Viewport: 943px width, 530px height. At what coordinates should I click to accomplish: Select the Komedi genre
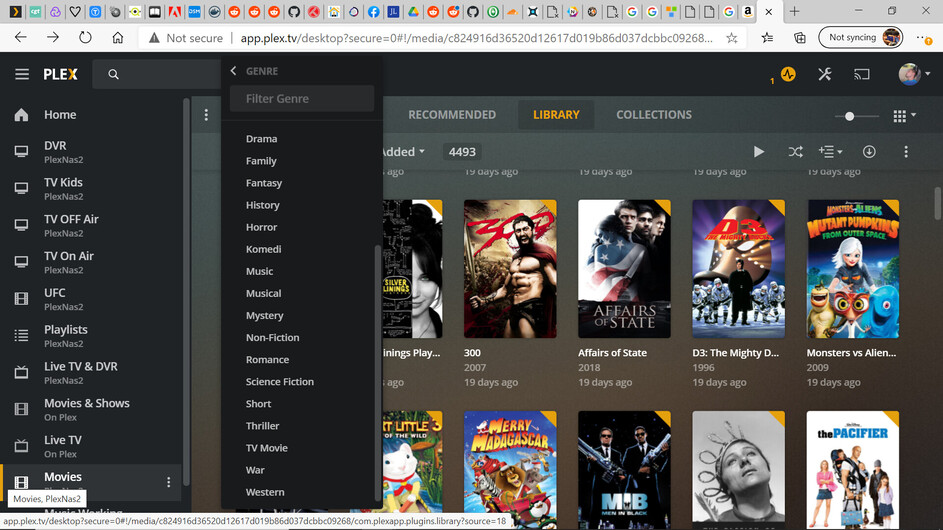point(263,249)
